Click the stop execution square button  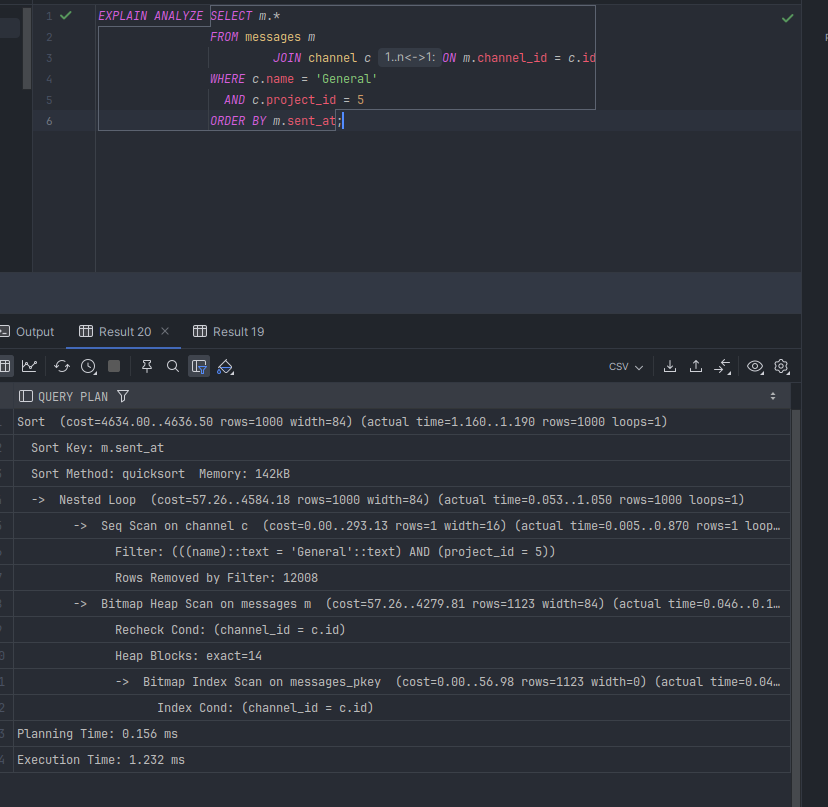click(114, 367)
